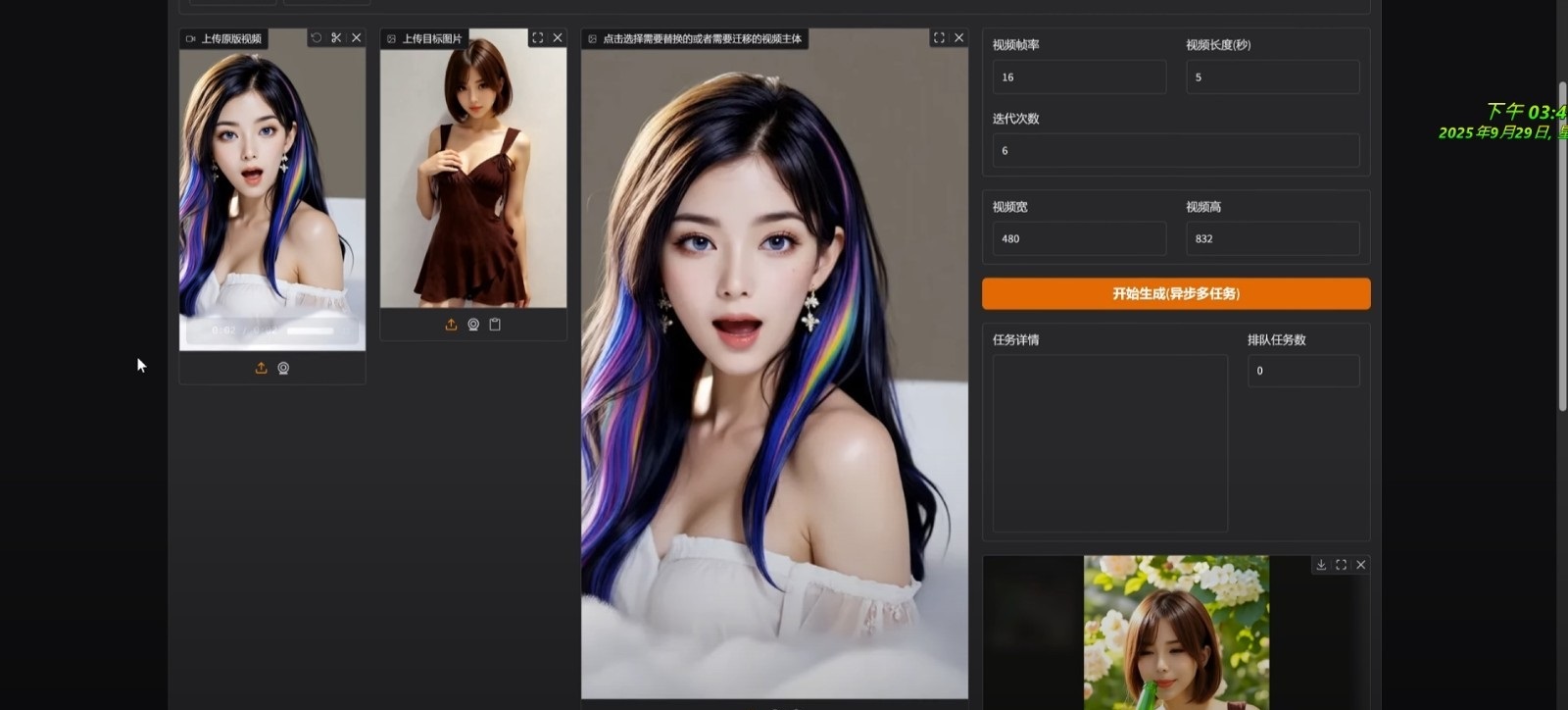Click the 上传原版视频 video preview
Image resolution: width=1568 pixels, height=710 pixels.
pos(272,189)
